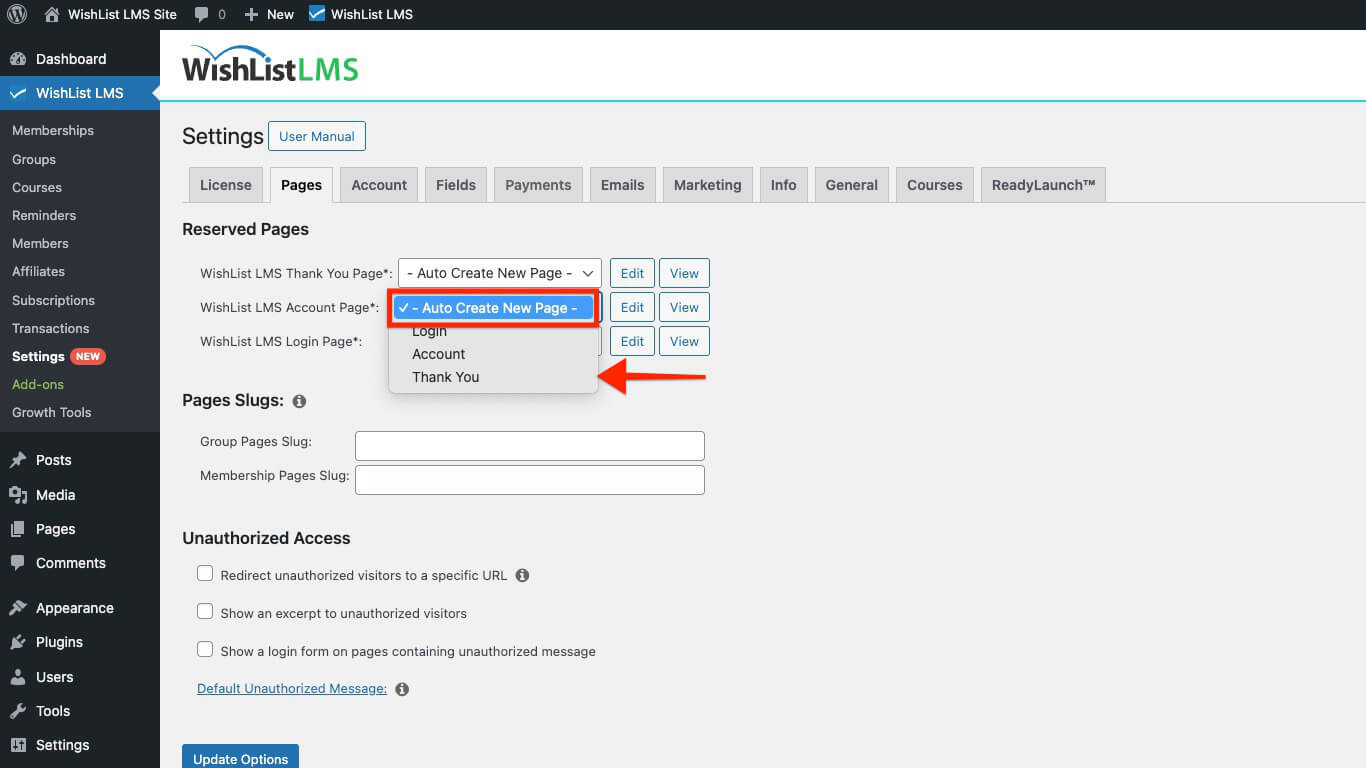1366x768 pixels.
Task: Open the Default Unauthorized Message link
Action: point(290,688)
